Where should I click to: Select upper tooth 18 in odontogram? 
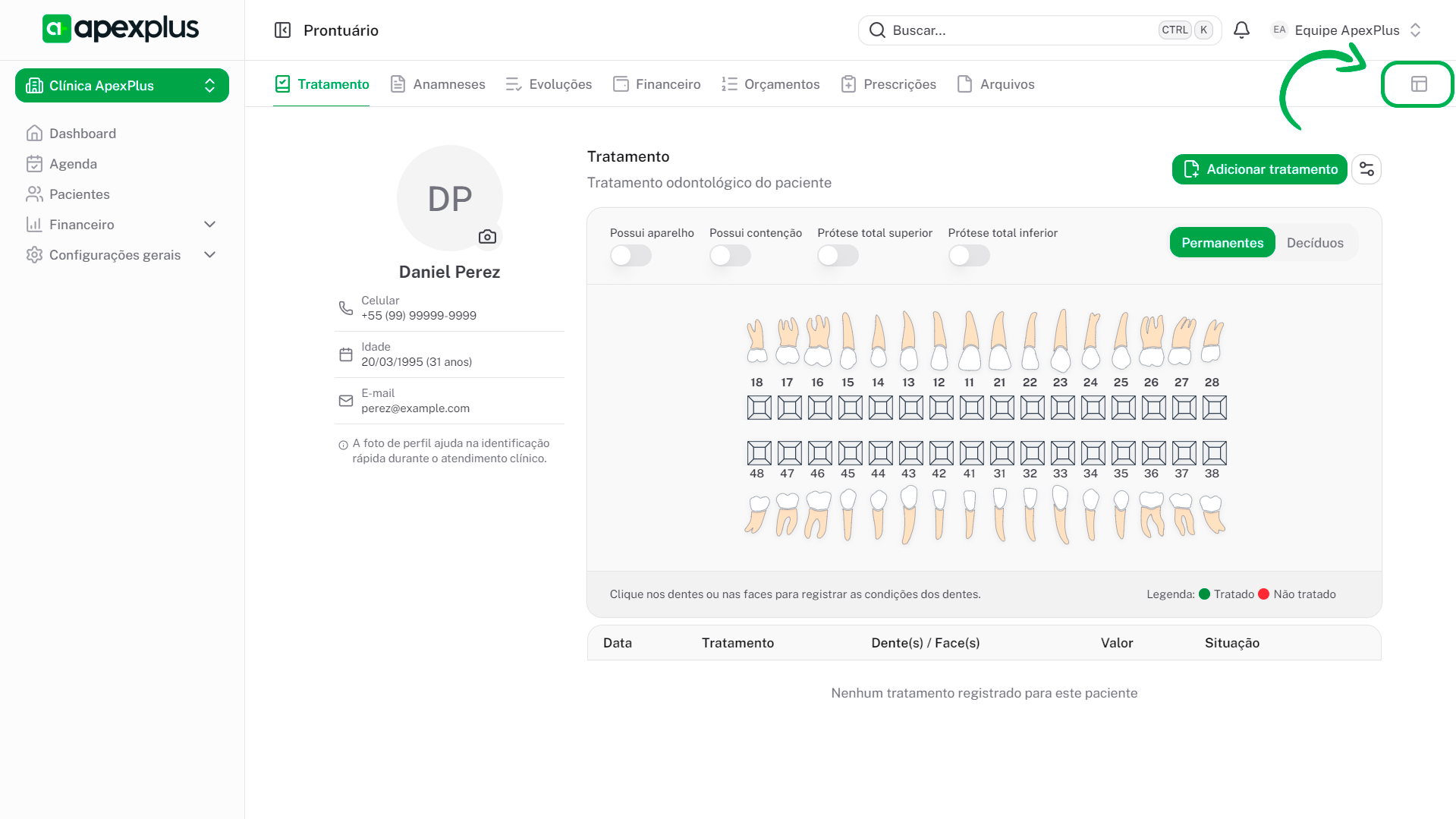(756, 341)
